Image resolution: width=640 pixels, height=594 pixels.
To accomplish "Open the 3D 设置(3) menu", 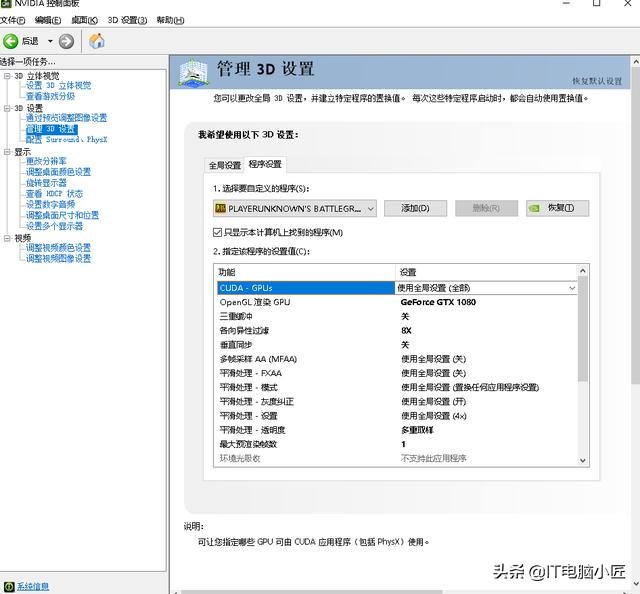I will (127, 20).
